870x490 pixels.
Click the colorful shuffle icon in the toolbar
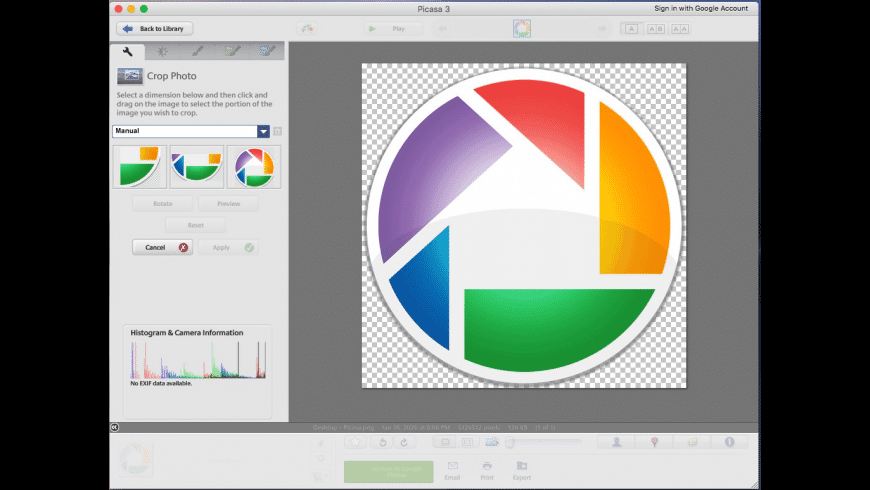[x=307, y=28]
